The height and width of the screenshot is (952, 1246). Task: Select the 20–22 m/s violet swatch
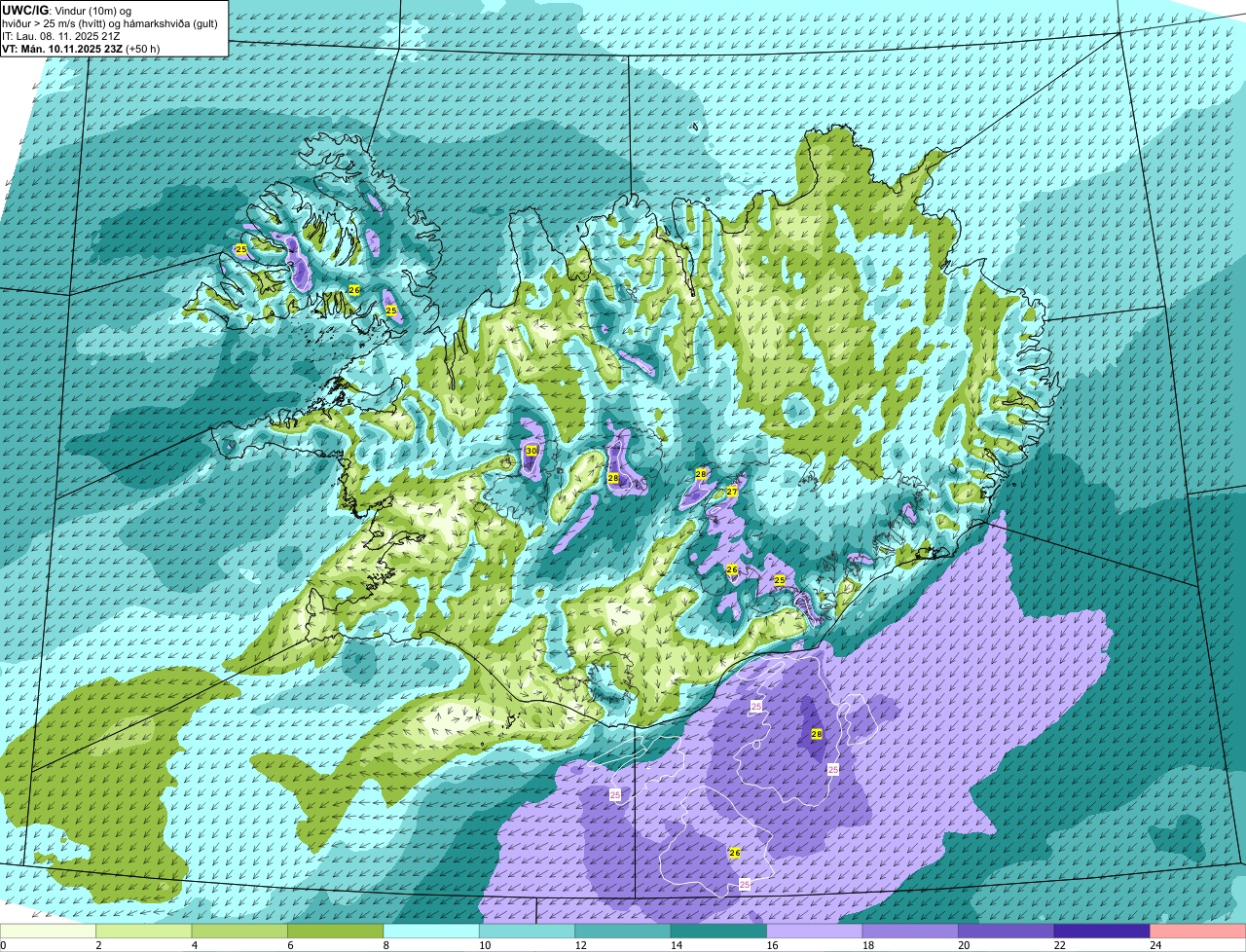coord(1007,931)
